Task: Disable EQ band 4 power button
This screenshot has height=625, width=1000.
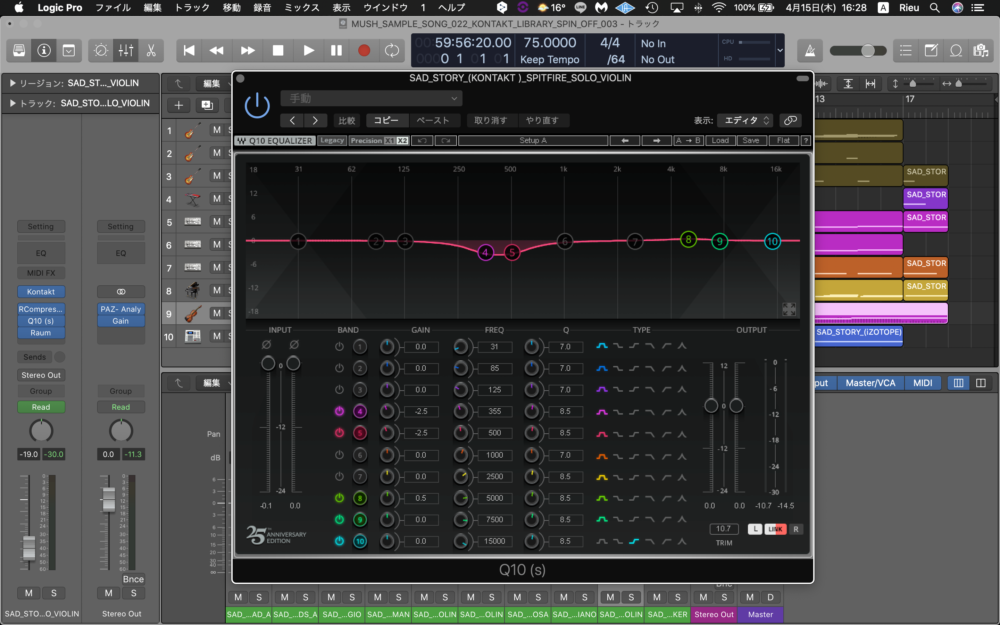Action: [339, 411]
